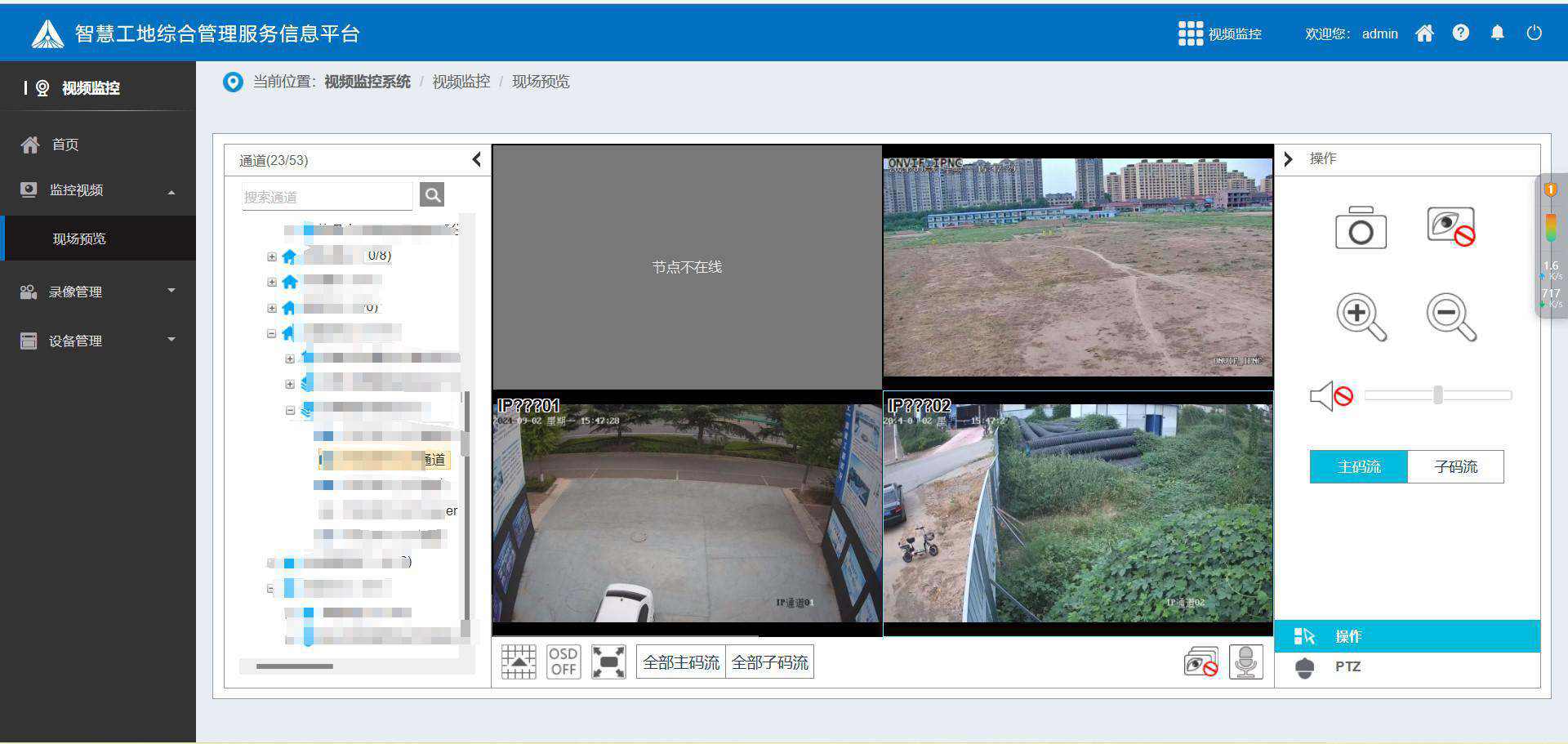Select the 首页 sidebar menu item
The image size is (1568, 744).
[x=65, y=145]
